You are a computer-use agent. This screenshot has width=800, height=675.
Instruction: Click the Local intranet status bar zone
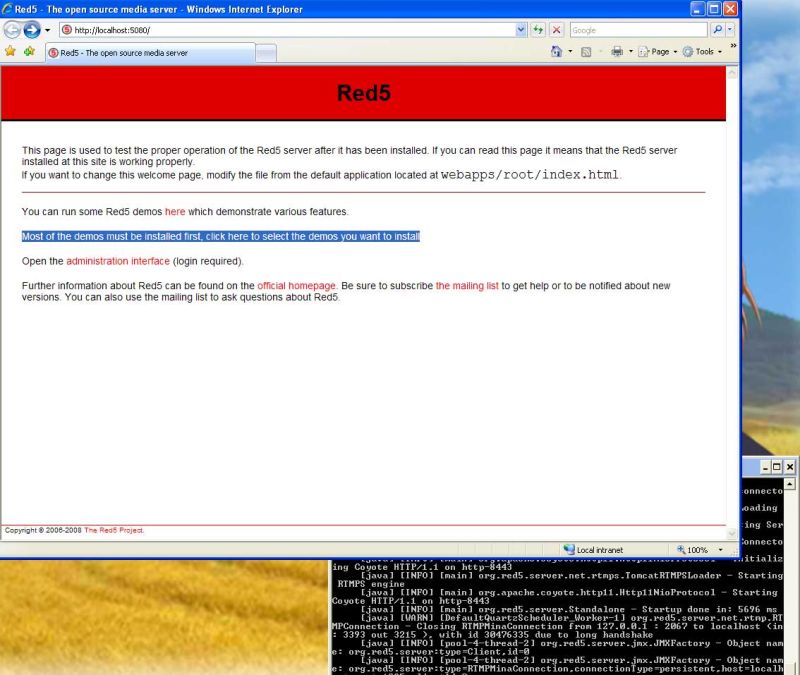(x=600, y=548)
